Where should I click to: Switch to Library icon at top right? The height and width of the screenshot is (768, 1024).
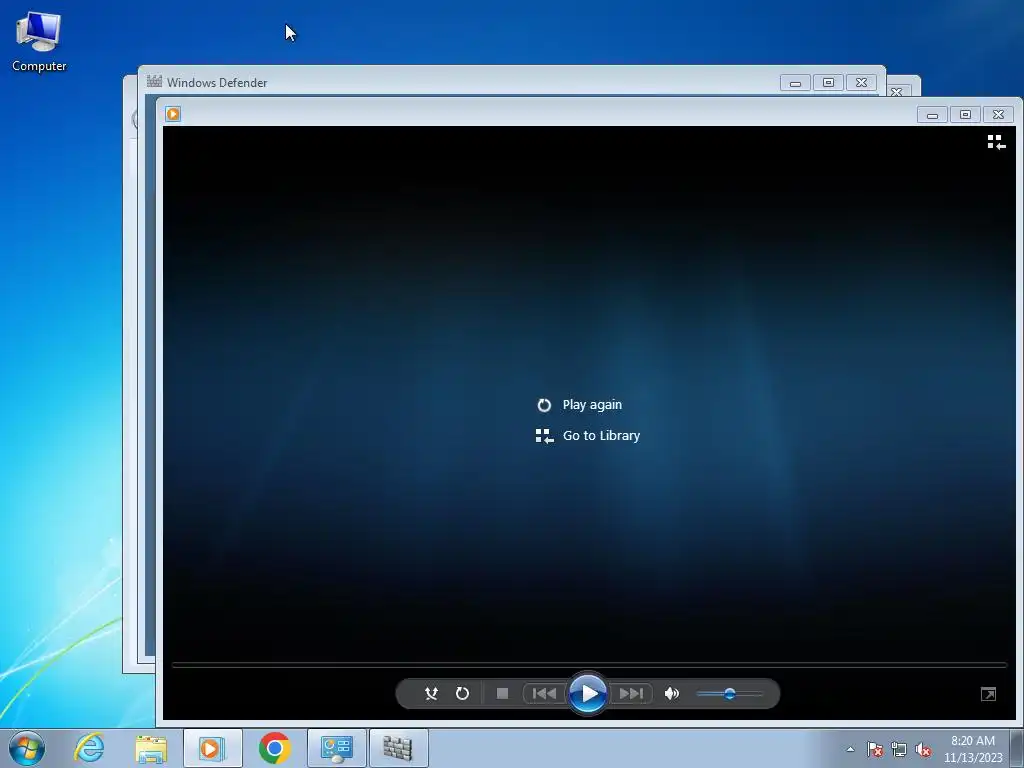pos(996,142)
